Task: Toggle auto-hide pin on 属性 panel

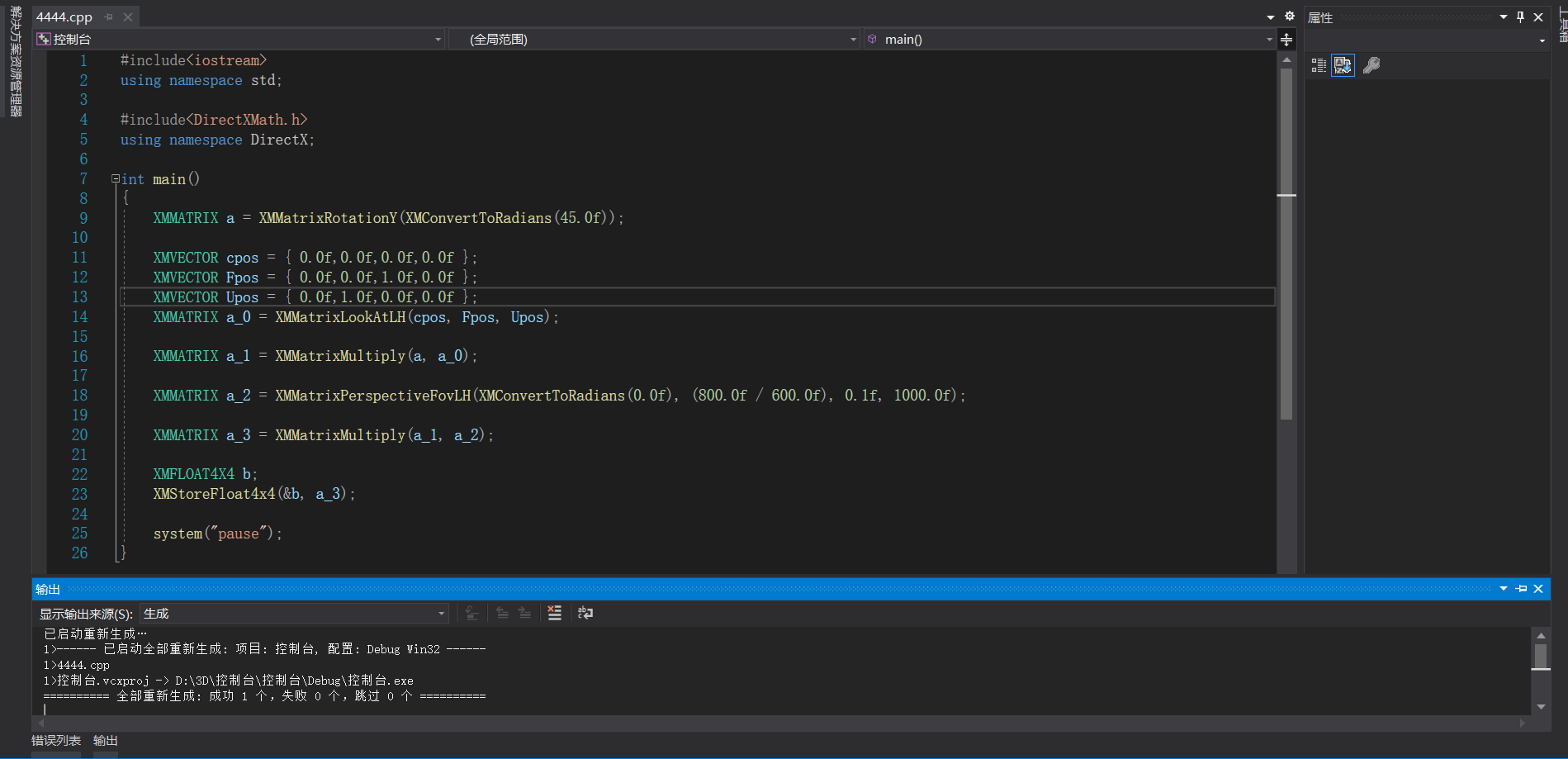Action: (x=1521, y=17)
